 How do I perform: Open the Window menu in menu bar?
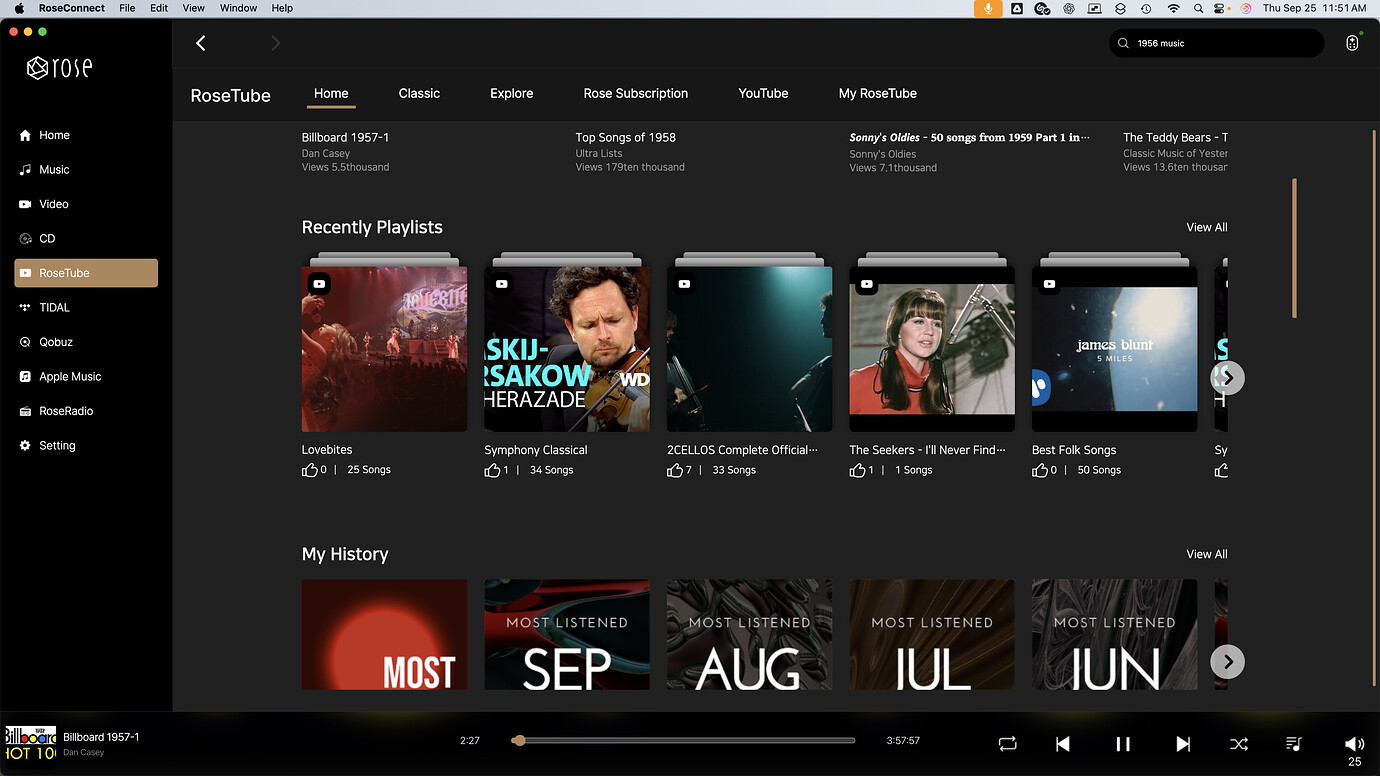click(x=238, y=8)
